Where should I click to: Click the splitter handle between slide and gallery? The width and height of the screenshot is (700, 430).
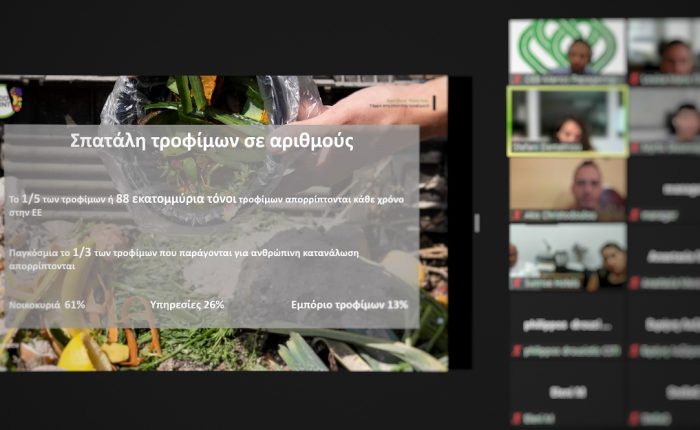click(477, 222)
